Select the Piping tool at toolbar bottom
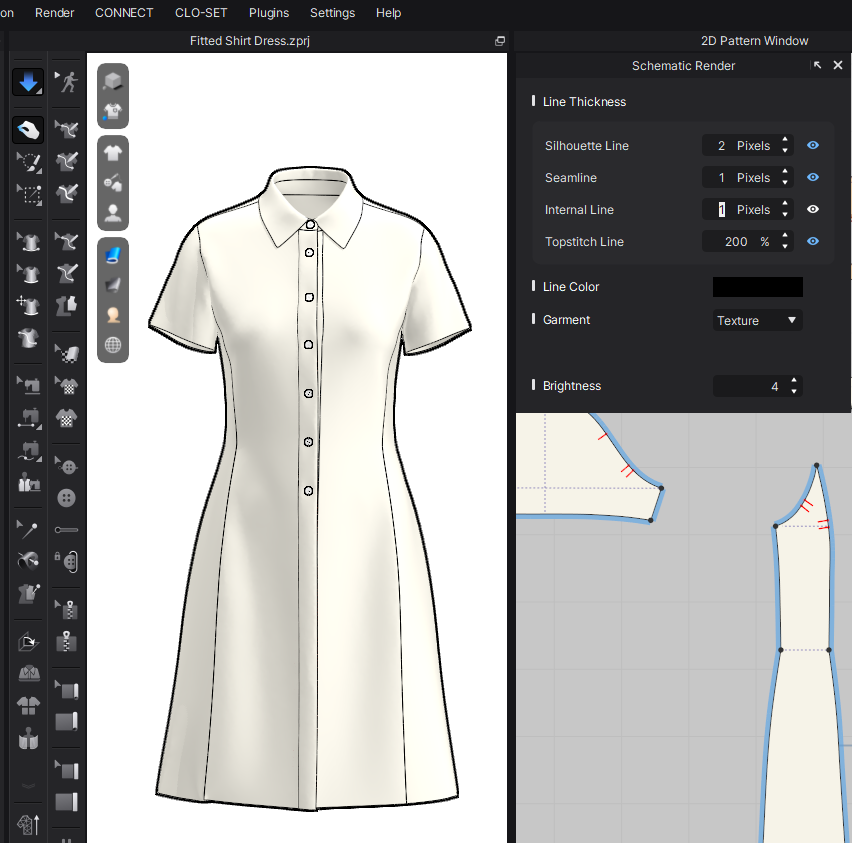This screenshot has width=852, height=843. 66,802
